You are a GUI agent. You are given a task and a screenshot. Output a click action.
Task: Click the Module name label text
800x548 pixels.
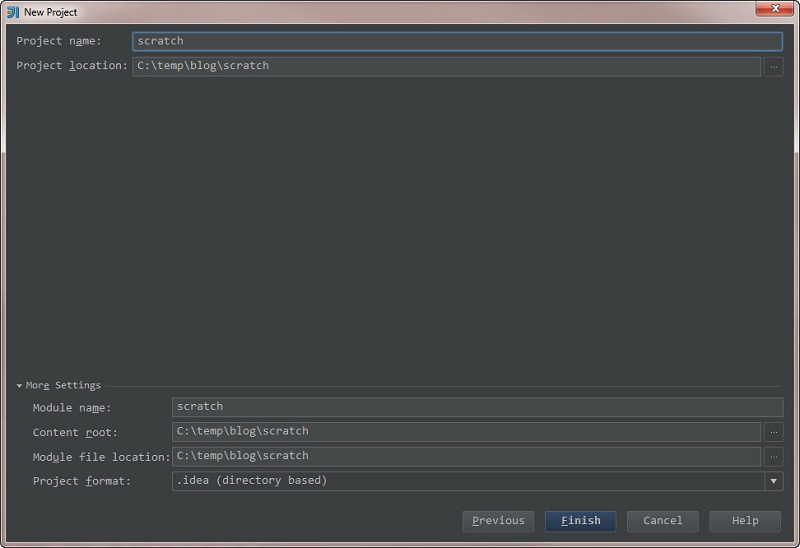pos(72,408)
